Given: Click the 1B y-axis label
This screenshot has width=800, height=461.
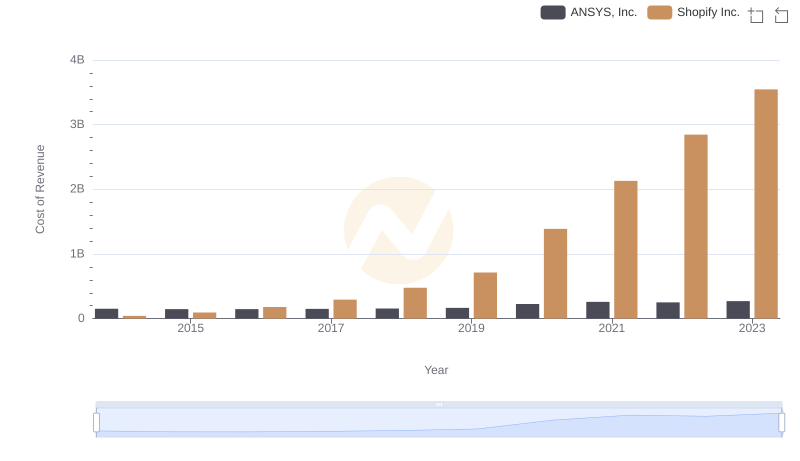Looking at the screenshot, I should point(77,254).
